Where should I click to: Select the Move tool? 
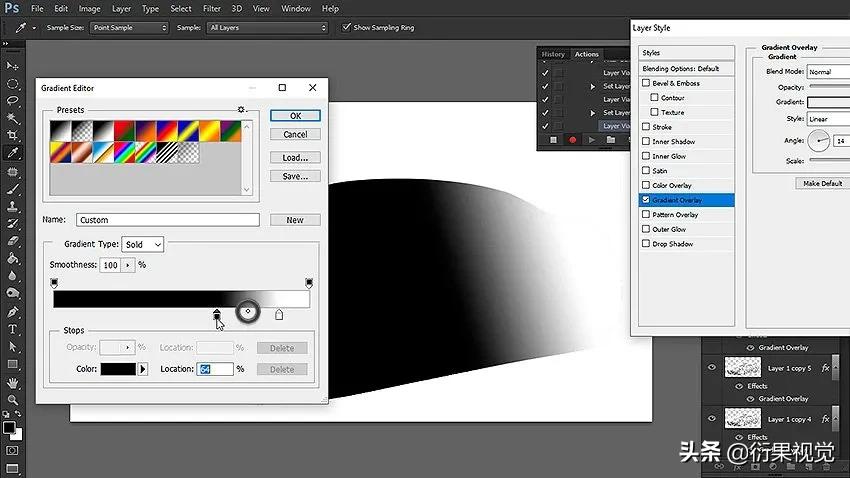click(x=13, y=65)
